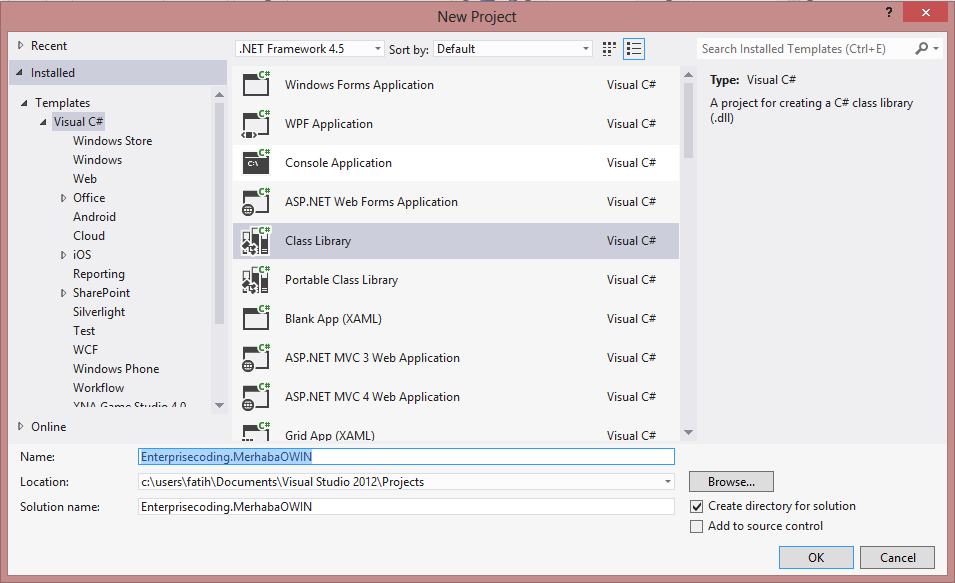Select 'Portable Class Library' template text
This screenshot has height=583, width=955.
[x=341, y=280]
